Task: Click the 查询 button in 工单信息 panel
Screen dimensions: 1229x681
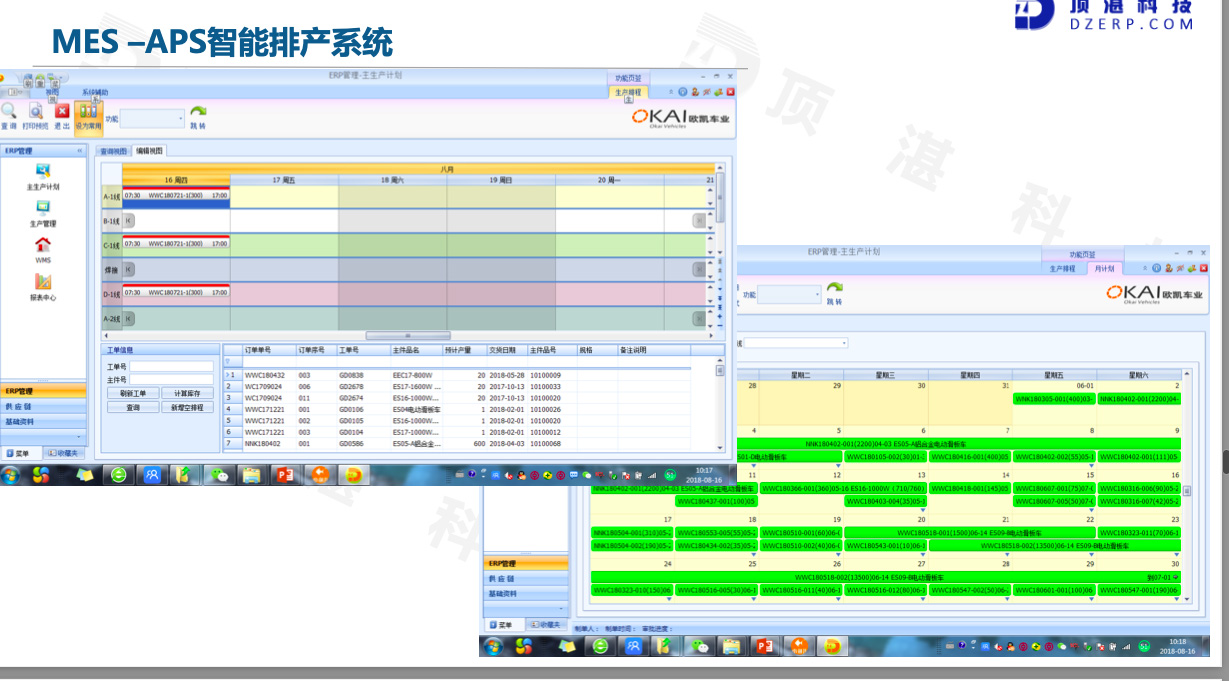Action: click(133, 408)
